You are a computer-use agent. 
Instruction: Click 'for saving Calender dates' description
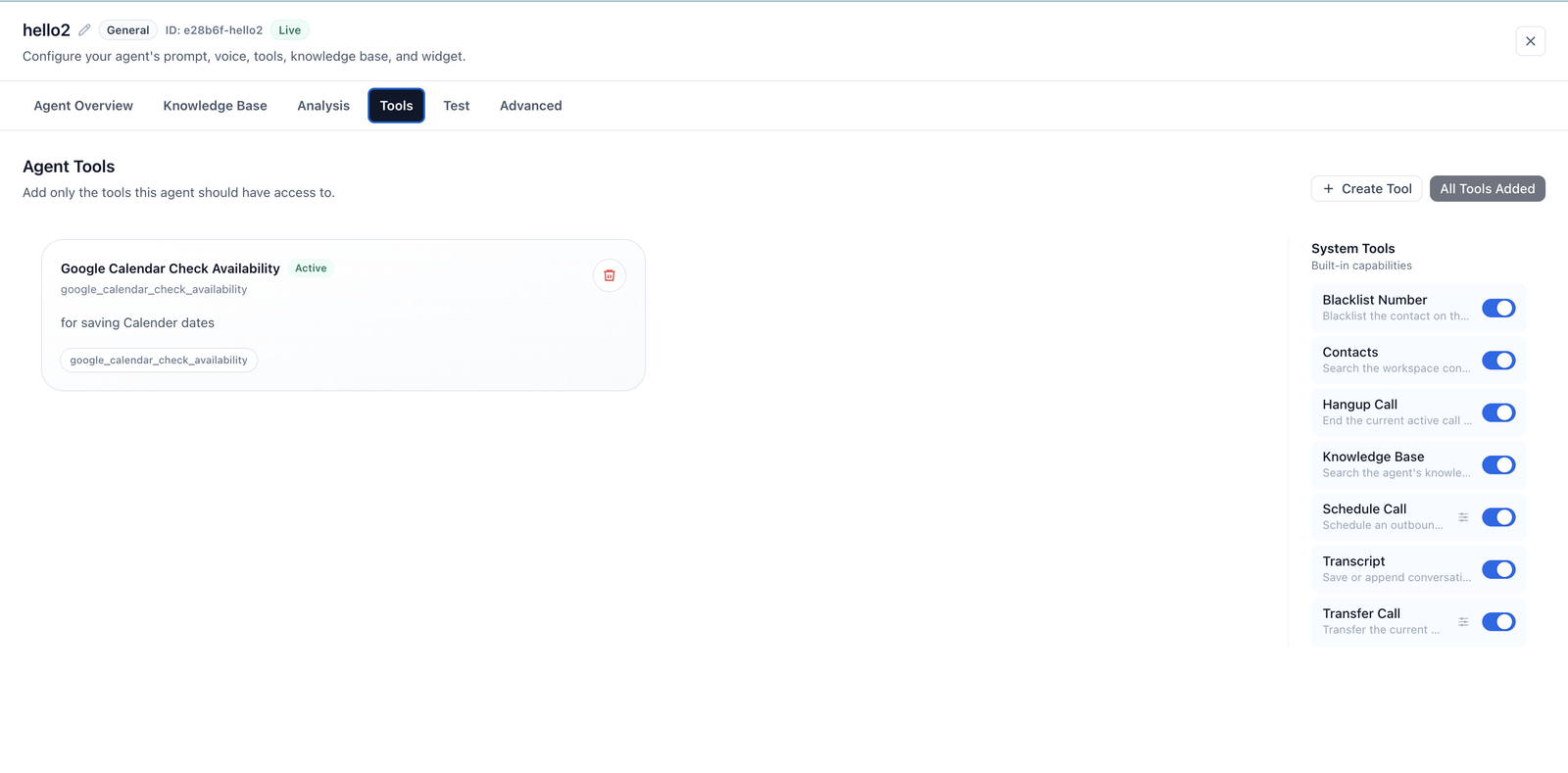137,323
